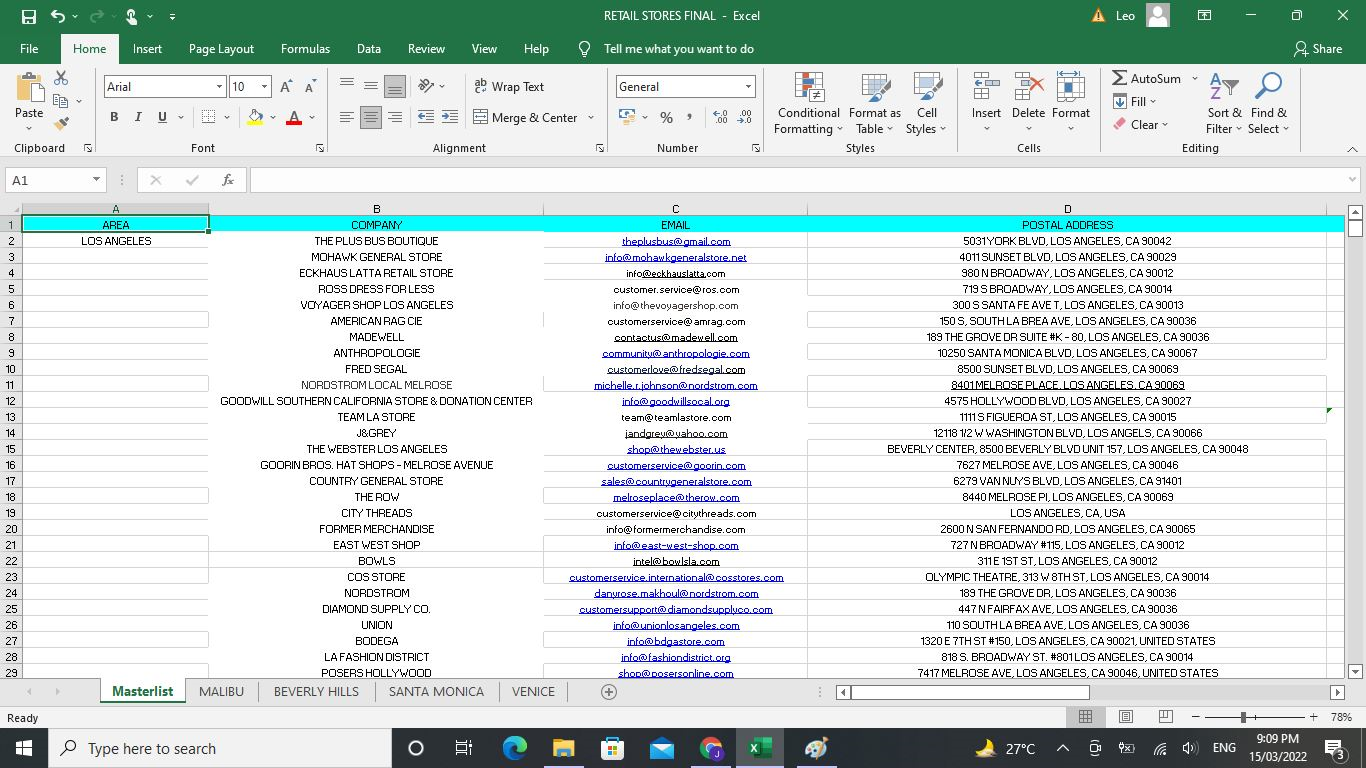The image size is (1366, 768).
Task: Adjust the zoom slider in the status bar
Action: pyautogui.click(x=1243, y=717)
